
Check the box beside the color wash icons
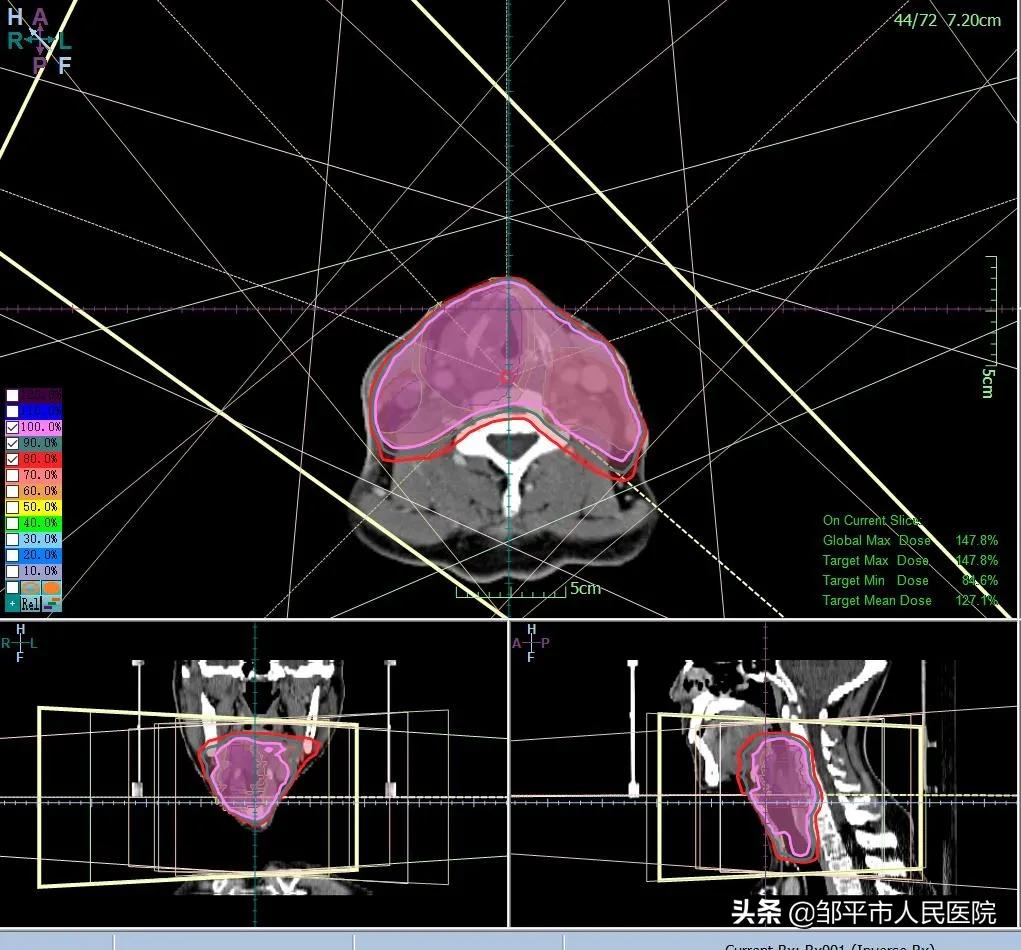(12, 587)
